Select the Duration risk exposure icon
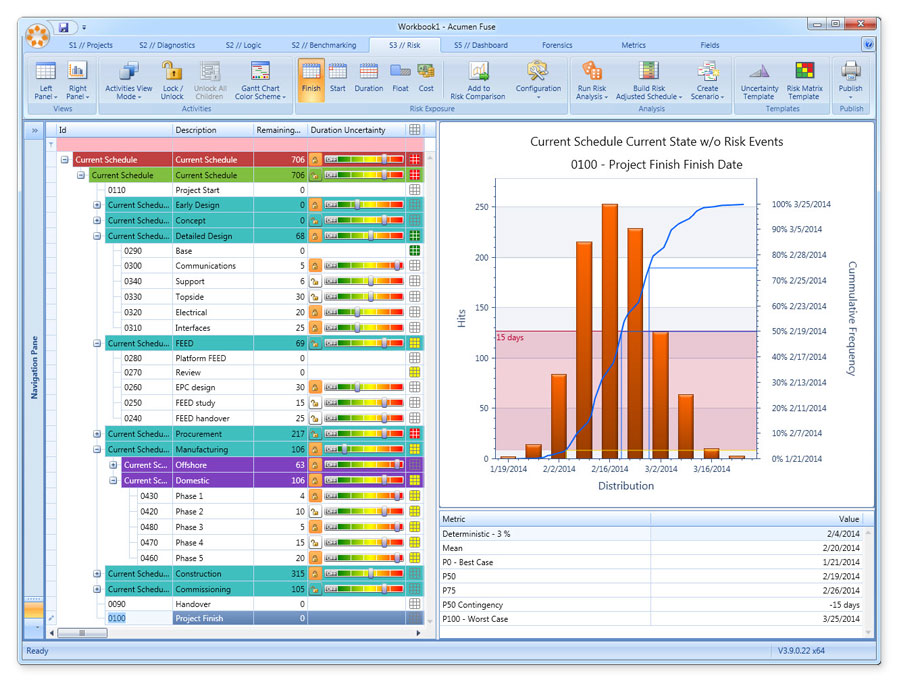Image resolution: width=900 pixels, height=683 pixels. 368,71
